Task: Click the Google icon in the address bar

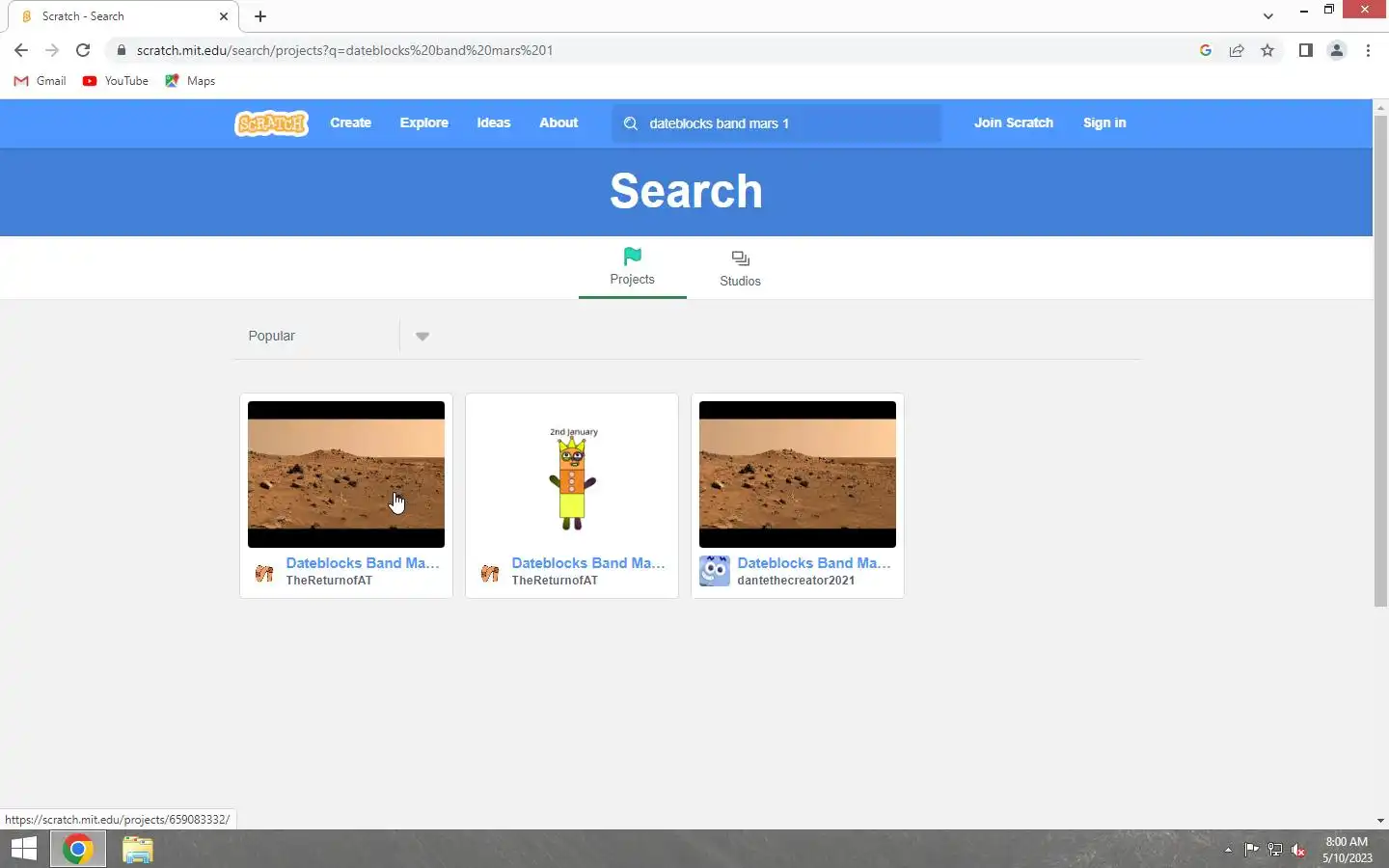Action: [x=1206, y=50]
